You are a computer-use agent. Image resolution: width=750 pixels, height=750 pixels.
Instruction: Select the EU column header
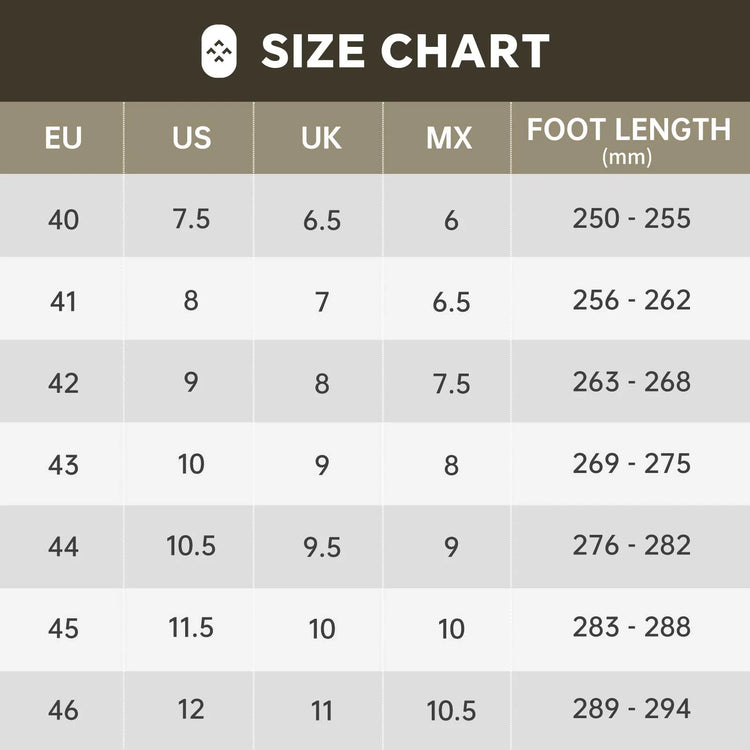63,138
